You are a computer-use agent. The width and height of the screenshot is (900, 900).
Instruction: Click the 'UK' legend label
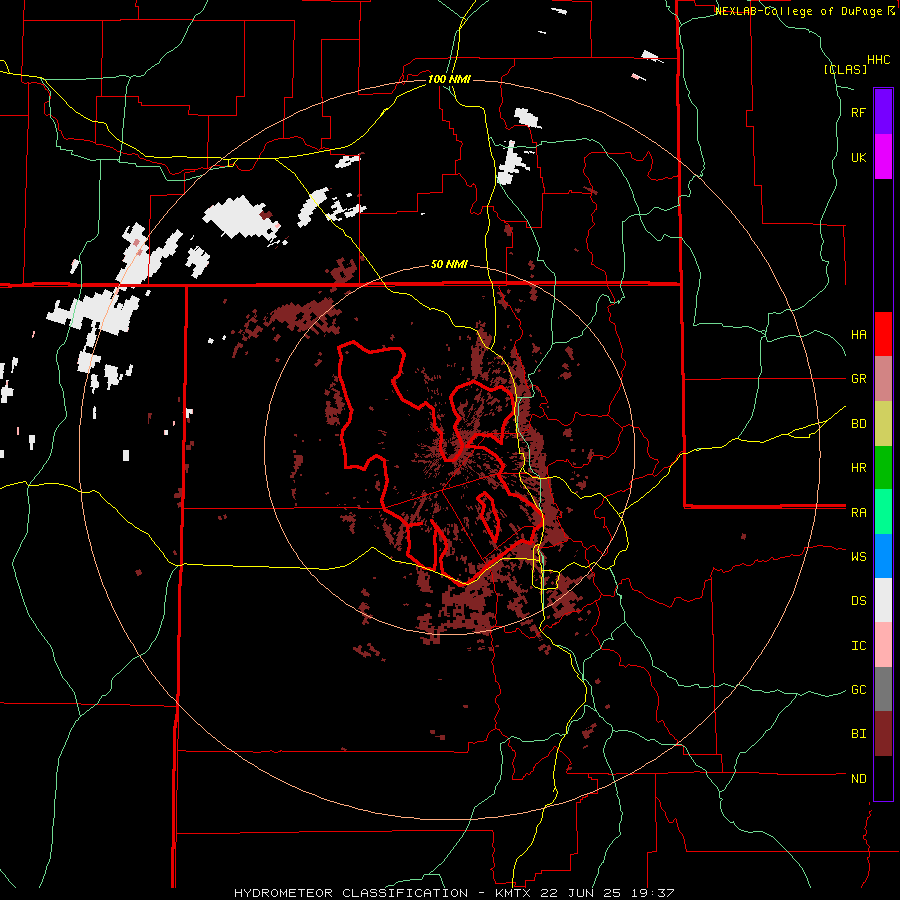pos(858,157)
